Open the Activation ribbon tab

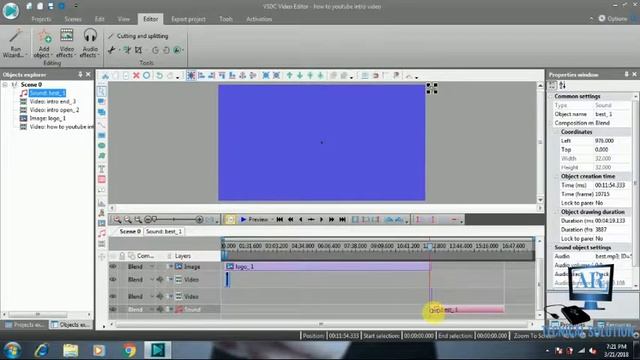pos(259,19)
